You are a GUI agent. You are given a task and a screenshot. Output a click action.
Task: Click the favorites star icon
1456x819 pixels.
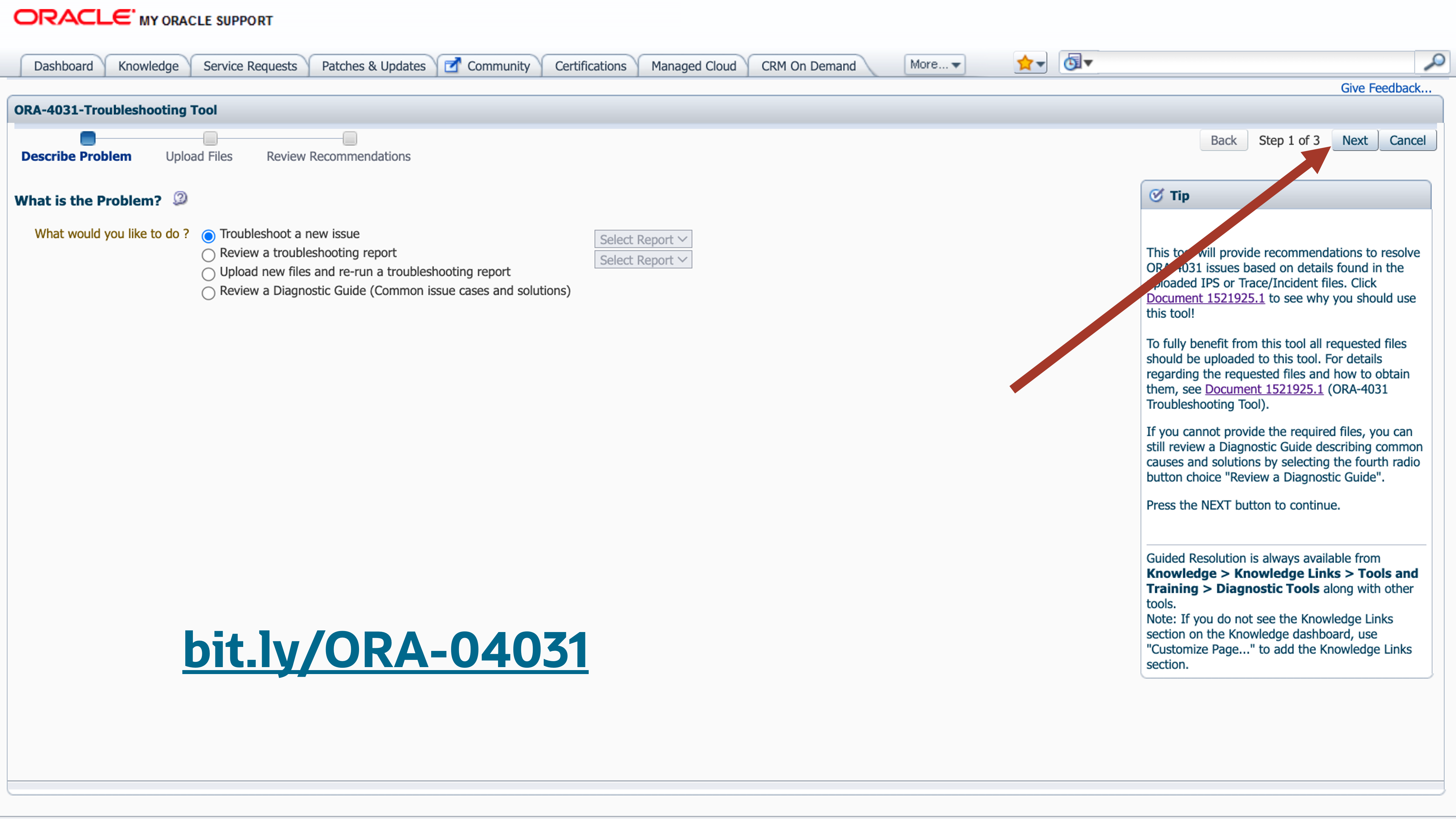pyautogui.click(x=1025, y=62)
